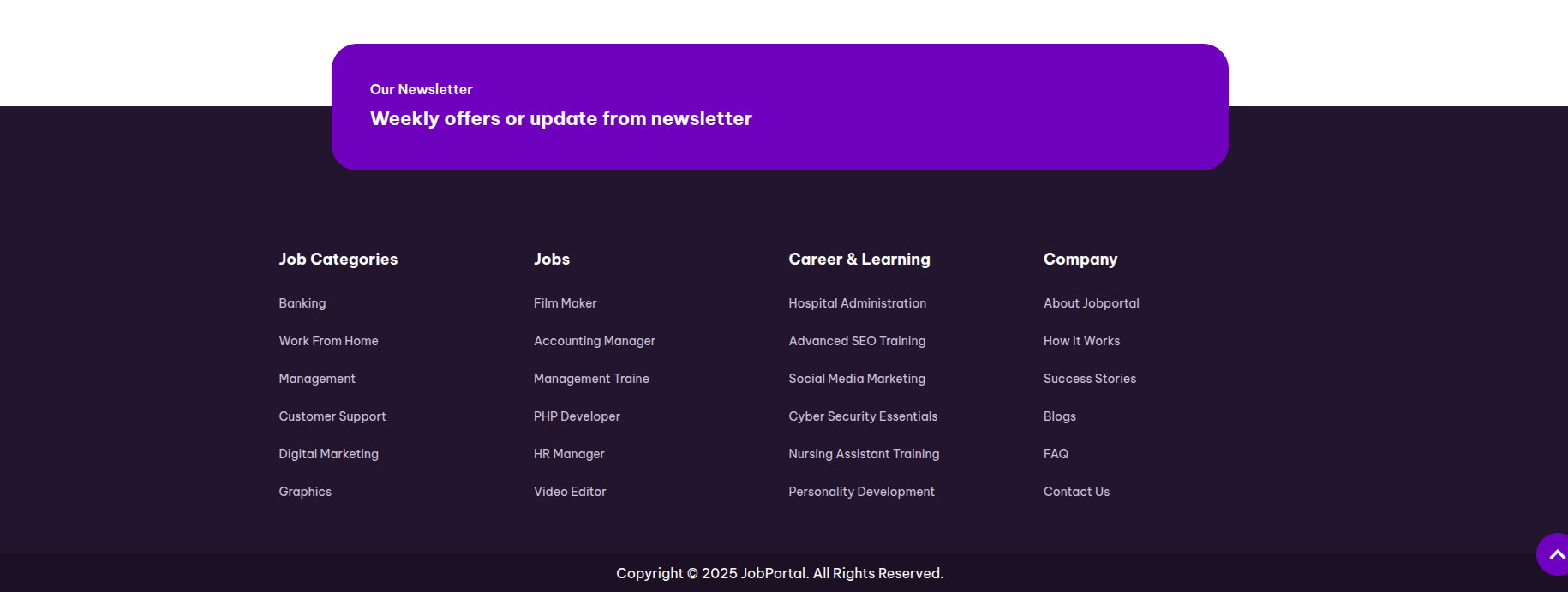
Task: Open the Customer Support category
Action: 332,416
